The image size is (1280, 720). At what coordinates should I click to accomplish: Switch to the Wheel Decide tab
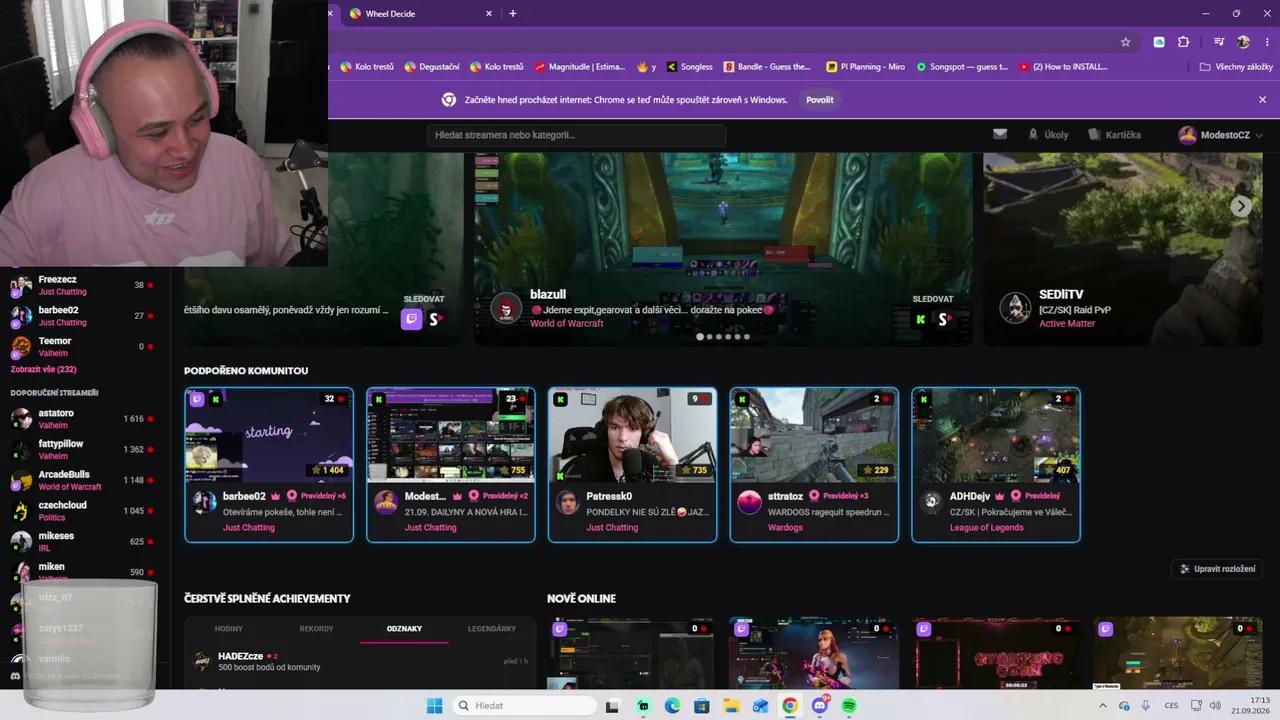420,13
